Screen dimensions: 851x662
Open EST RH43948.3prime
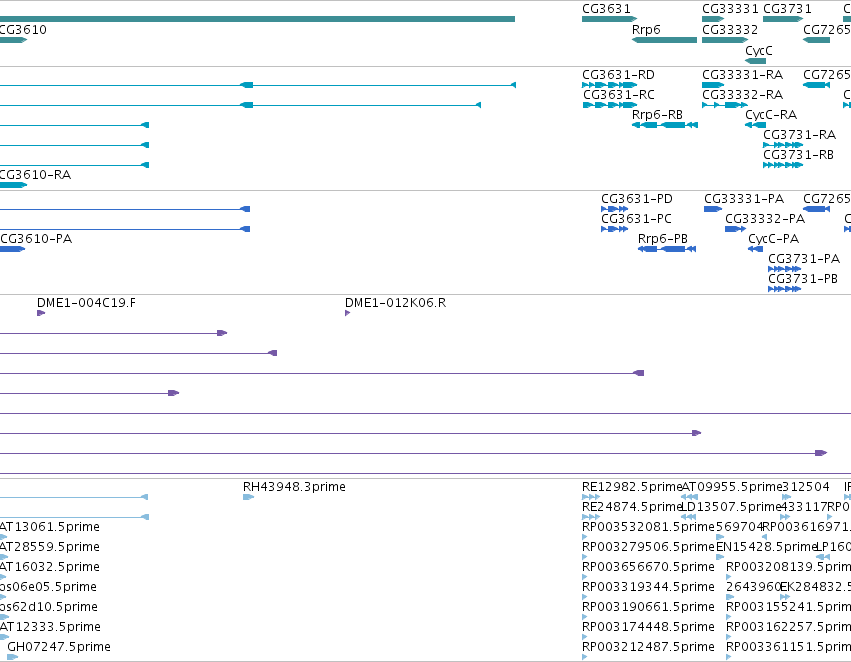[x=294, y=487]
